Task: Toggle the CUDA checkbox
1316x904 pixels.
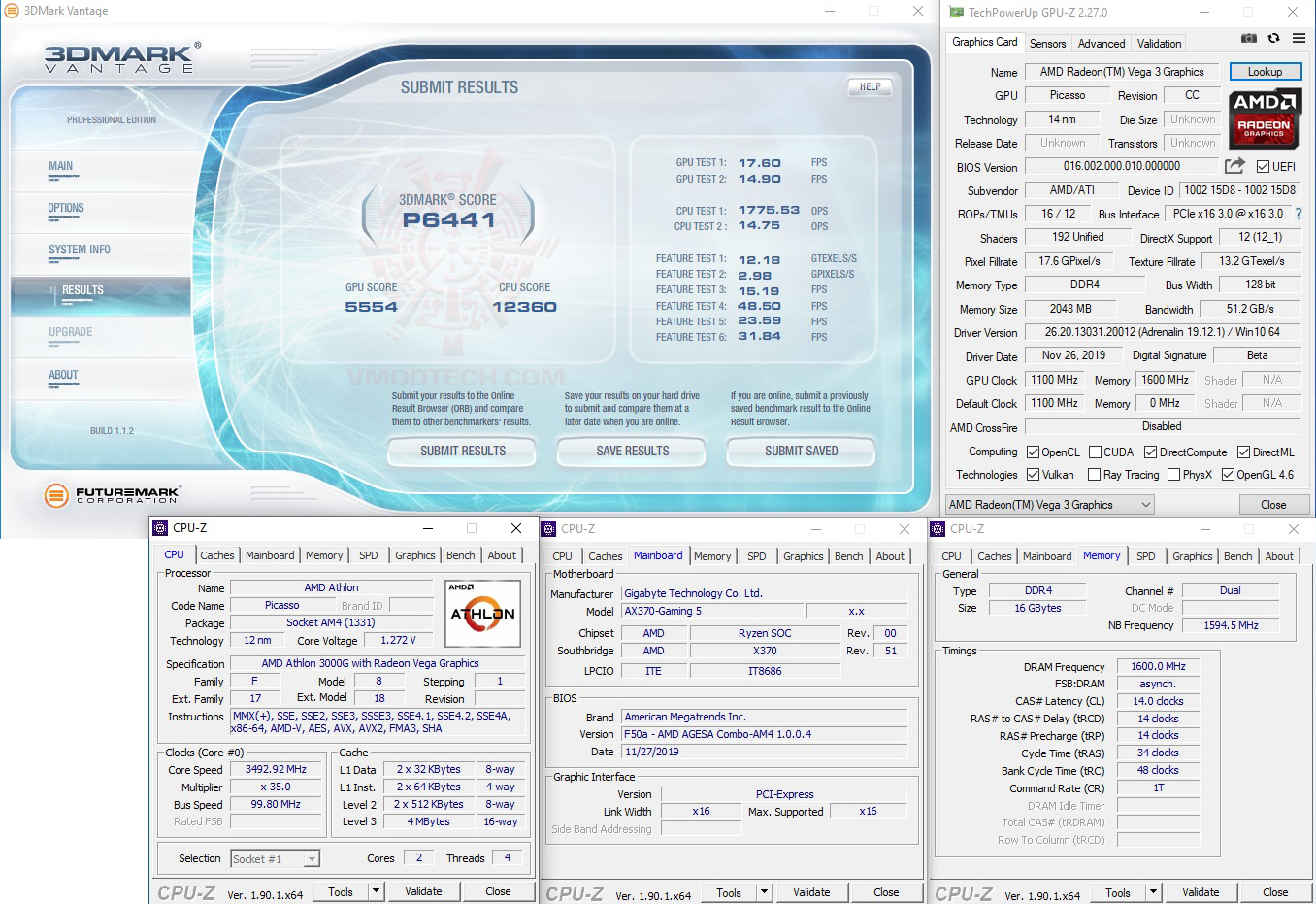Action: point(1095,452)
